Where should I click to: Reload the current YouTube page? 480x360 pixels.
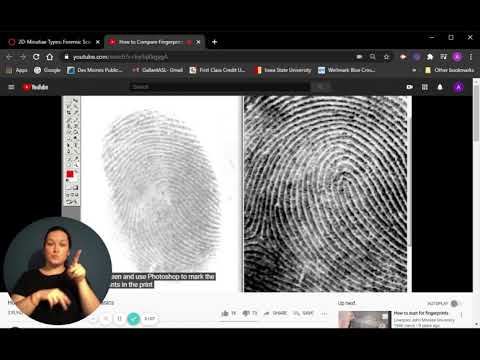pyautogui.click(x=36, y=57)
